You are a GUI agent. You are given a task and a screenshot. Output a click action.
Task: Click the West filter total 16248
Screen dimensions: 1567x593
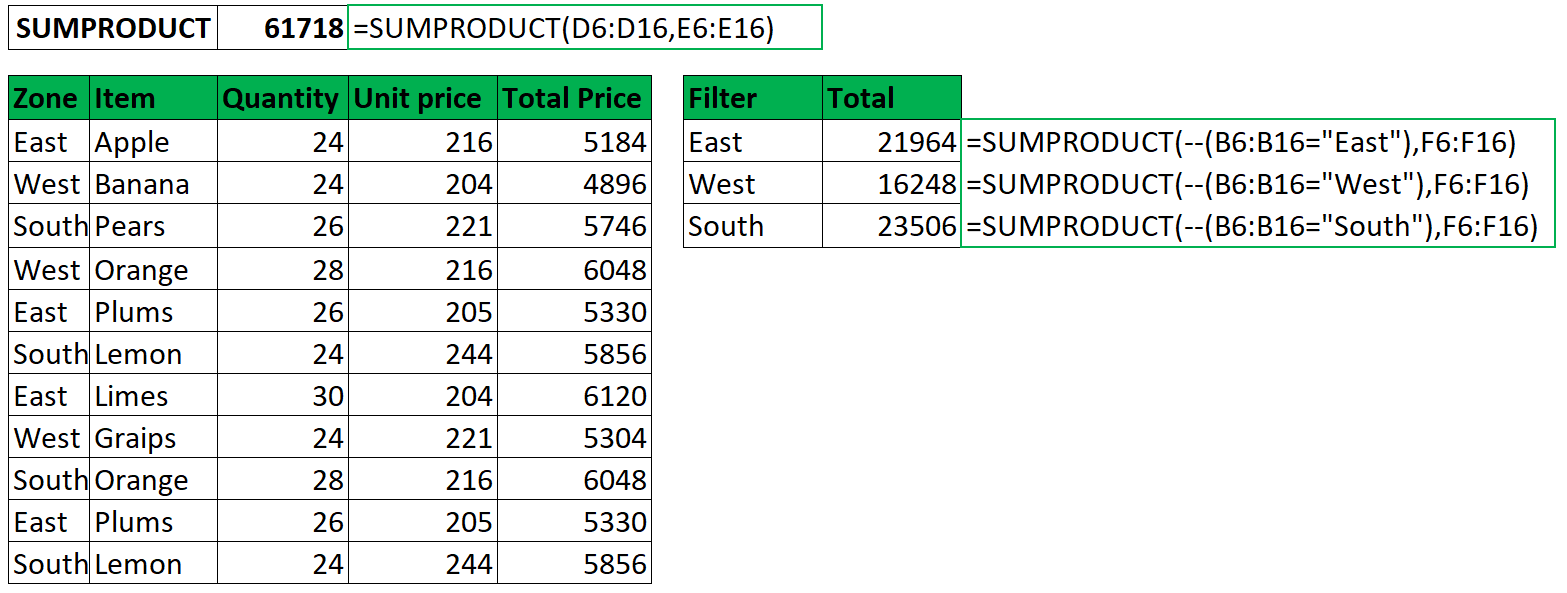[891, 184]
